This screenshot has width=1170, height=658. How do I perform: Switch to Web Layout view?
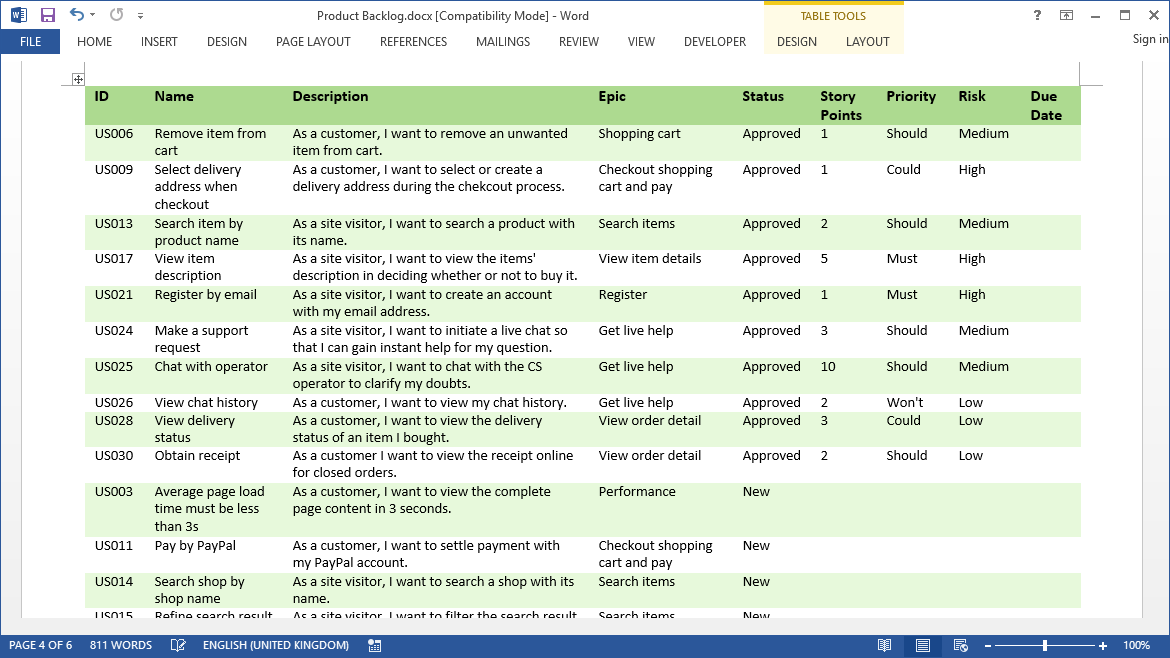959,645
